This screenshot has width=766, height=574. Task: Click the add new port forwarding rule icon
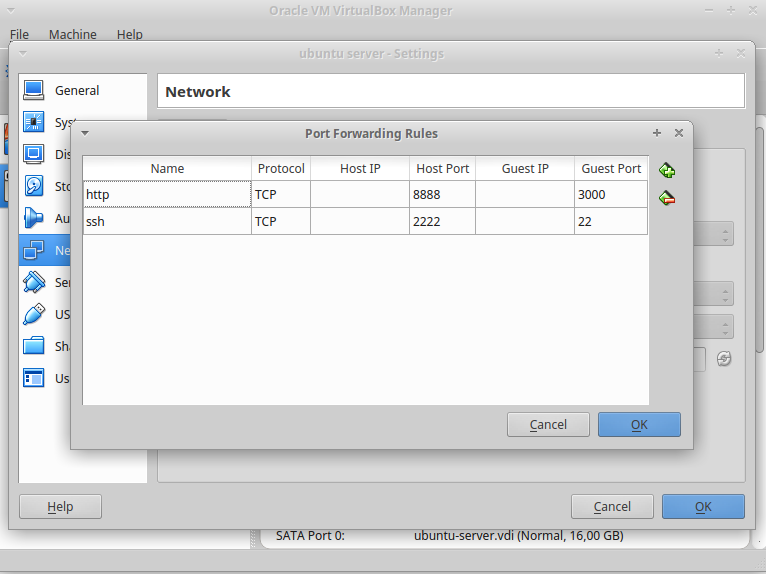667,170
